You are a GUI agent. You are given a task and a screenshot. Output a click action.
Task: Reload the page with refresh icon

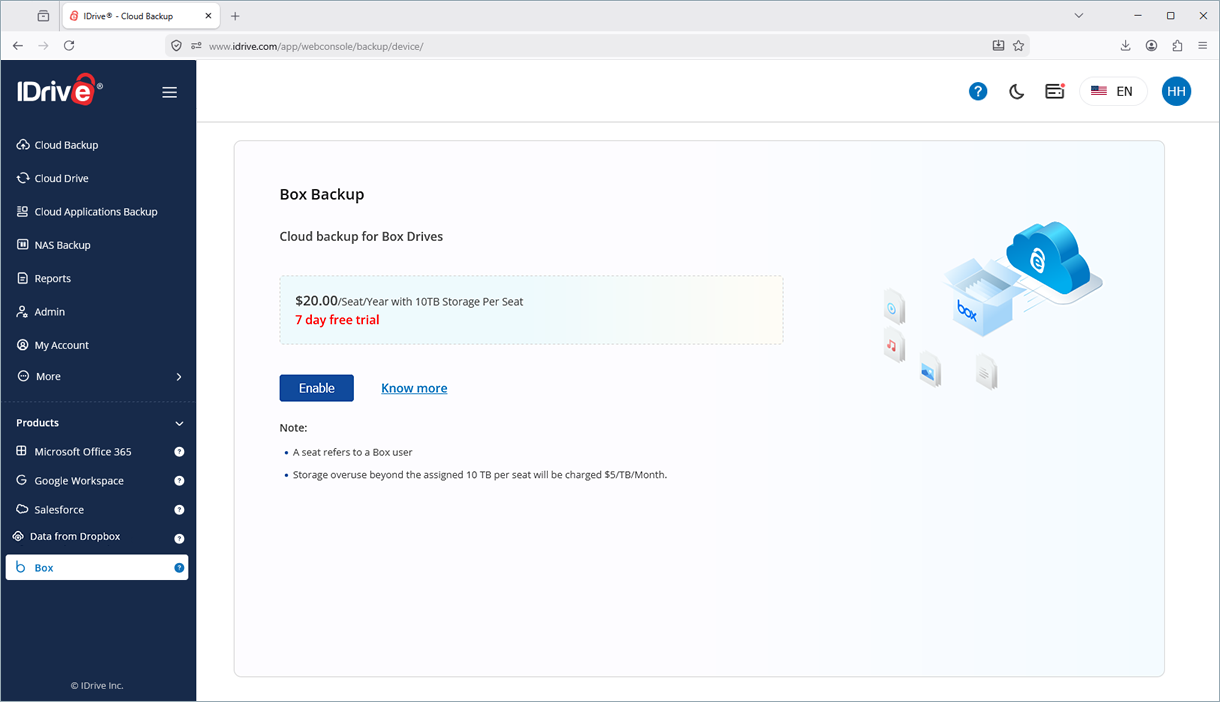point(69,45)
